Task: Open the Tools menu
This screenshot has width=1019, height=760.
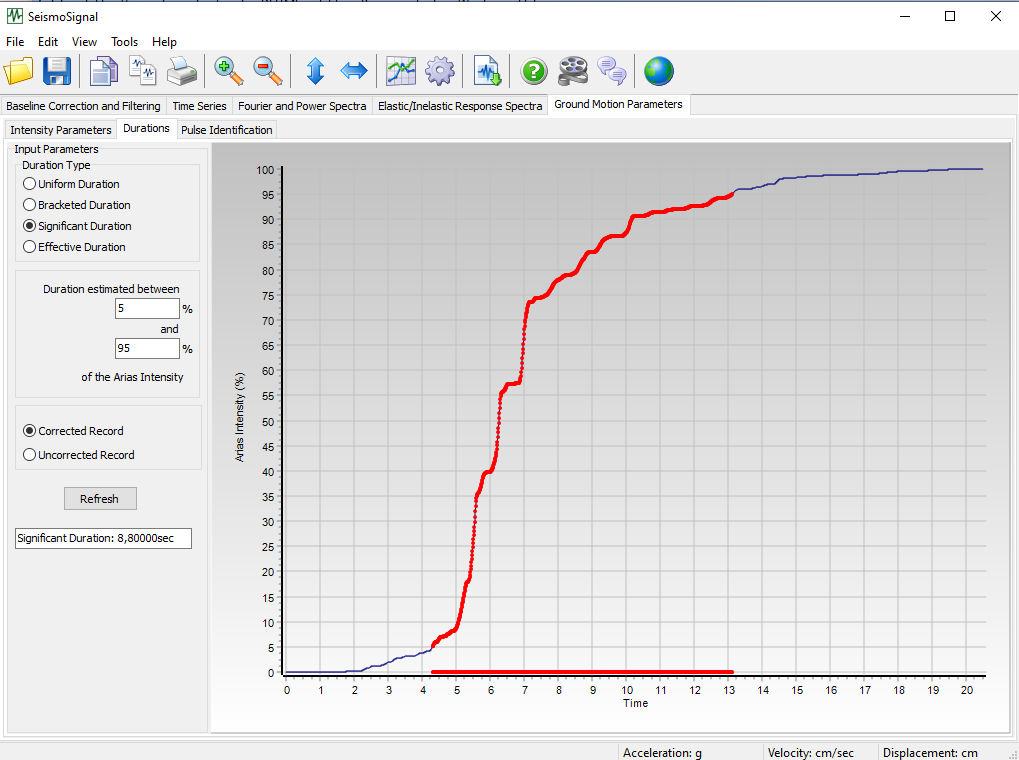Action: click(124, 42)
